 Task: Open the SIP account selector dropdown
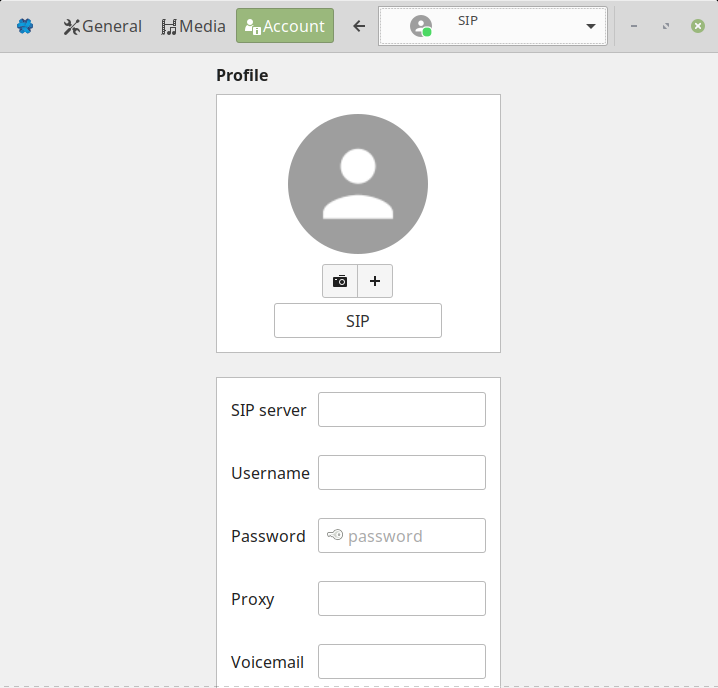click(x=493, y=26)
